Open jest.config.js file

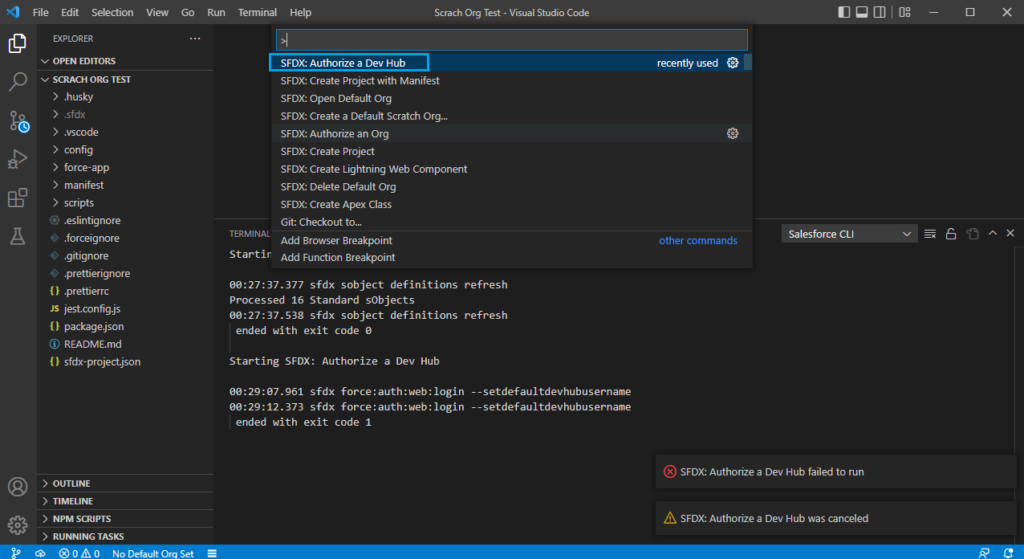[125, 308]
